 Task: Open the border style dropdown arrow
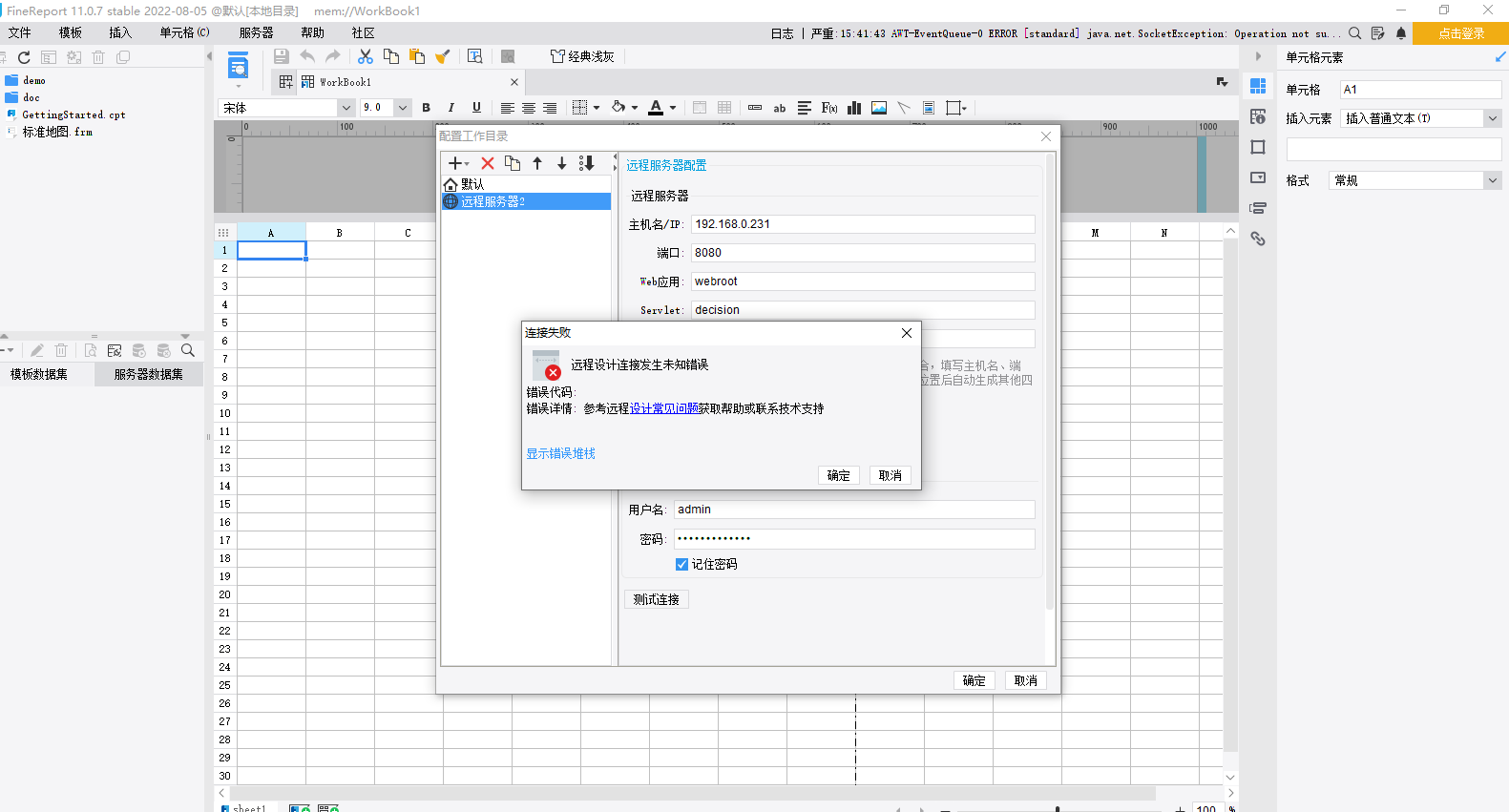(x=597, y=108)
